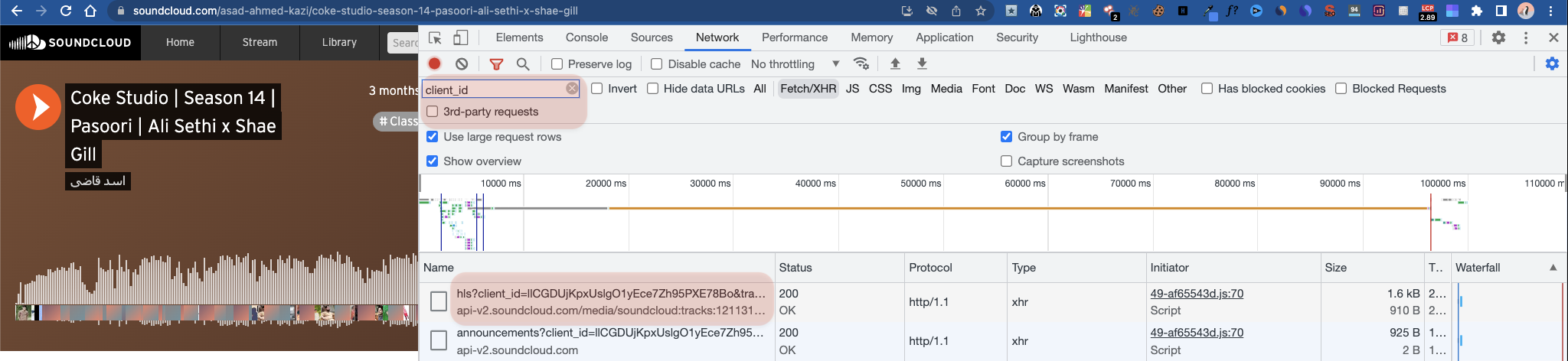The width and height of the screenshot is (1568, 361).
Task: Switch to the Console tab
Action: (x=586, y=37)
